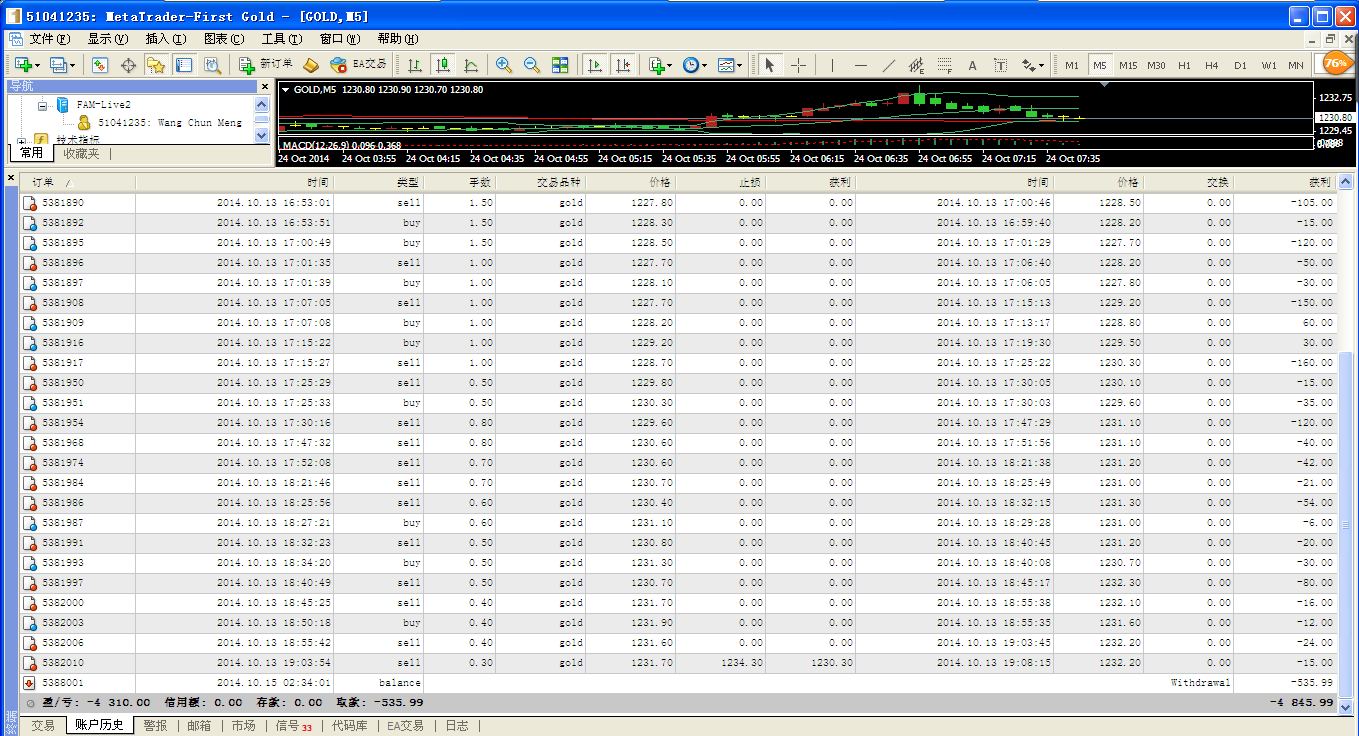The height and width of the screenshot is (736, 1359).
Task: Expand the 技术指标 indicators node
Action: coord(22,140)
